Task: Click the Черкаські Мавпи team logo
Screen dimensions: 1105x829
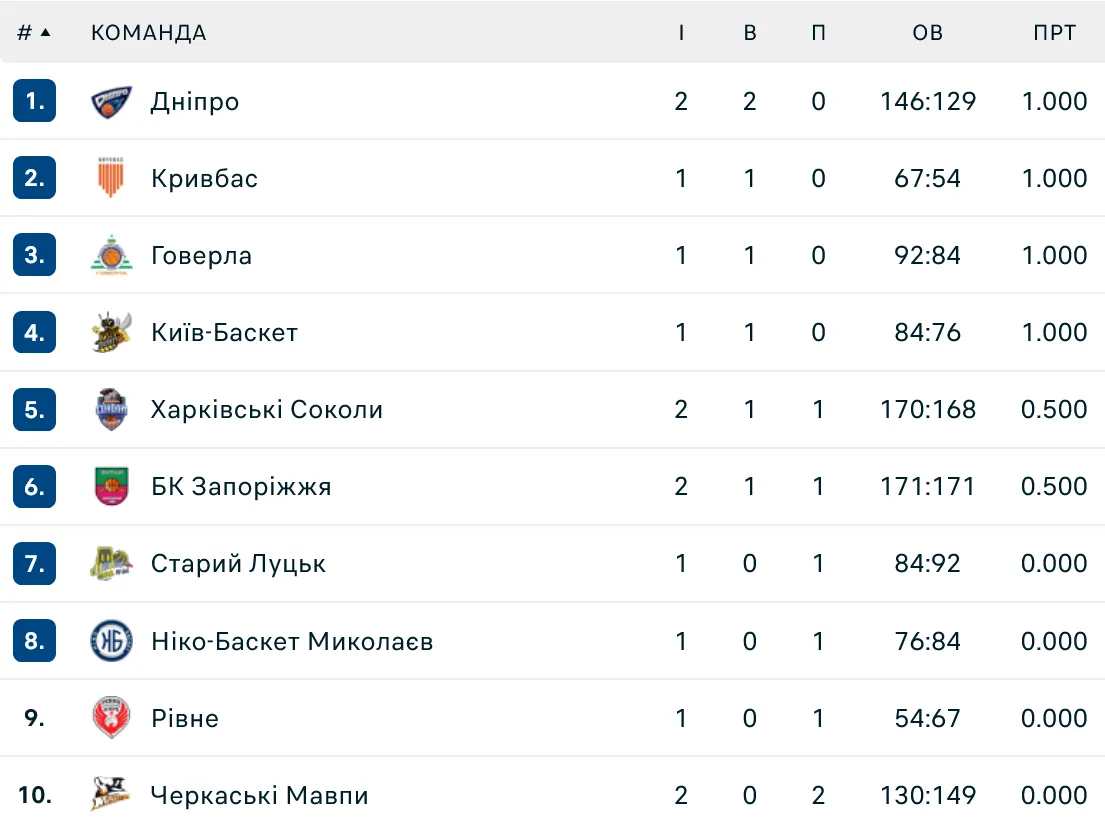Action: tap(111, 795)
